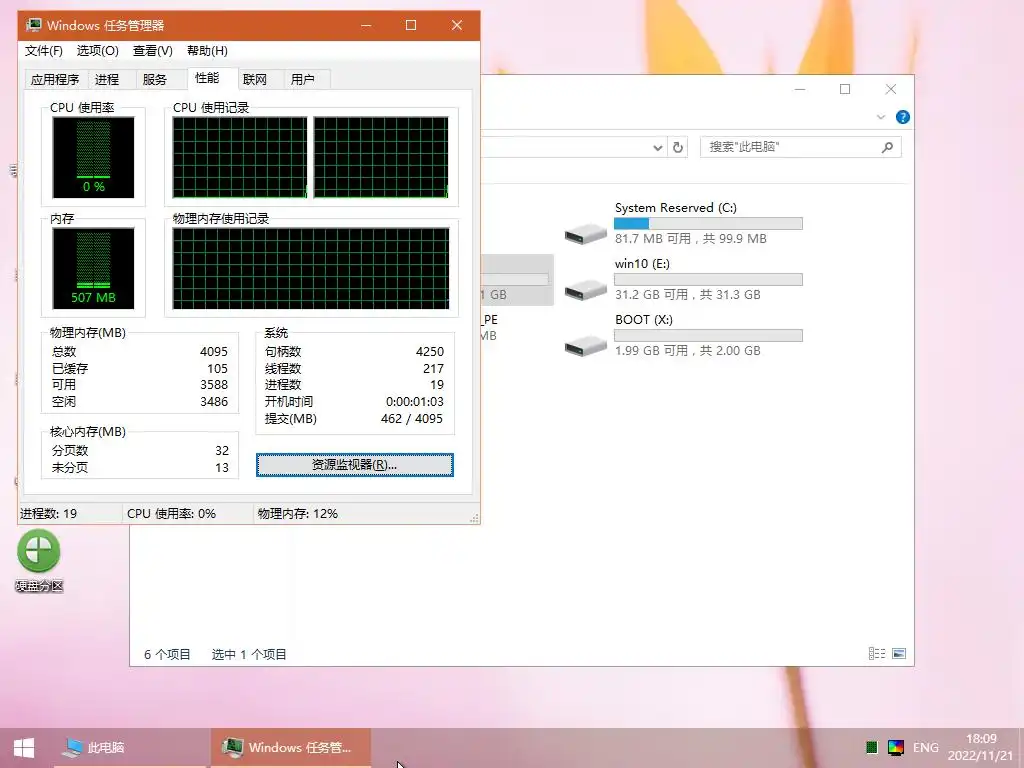
Task: Click the win10 (E:) capacity bar
Action: [709, 280]
